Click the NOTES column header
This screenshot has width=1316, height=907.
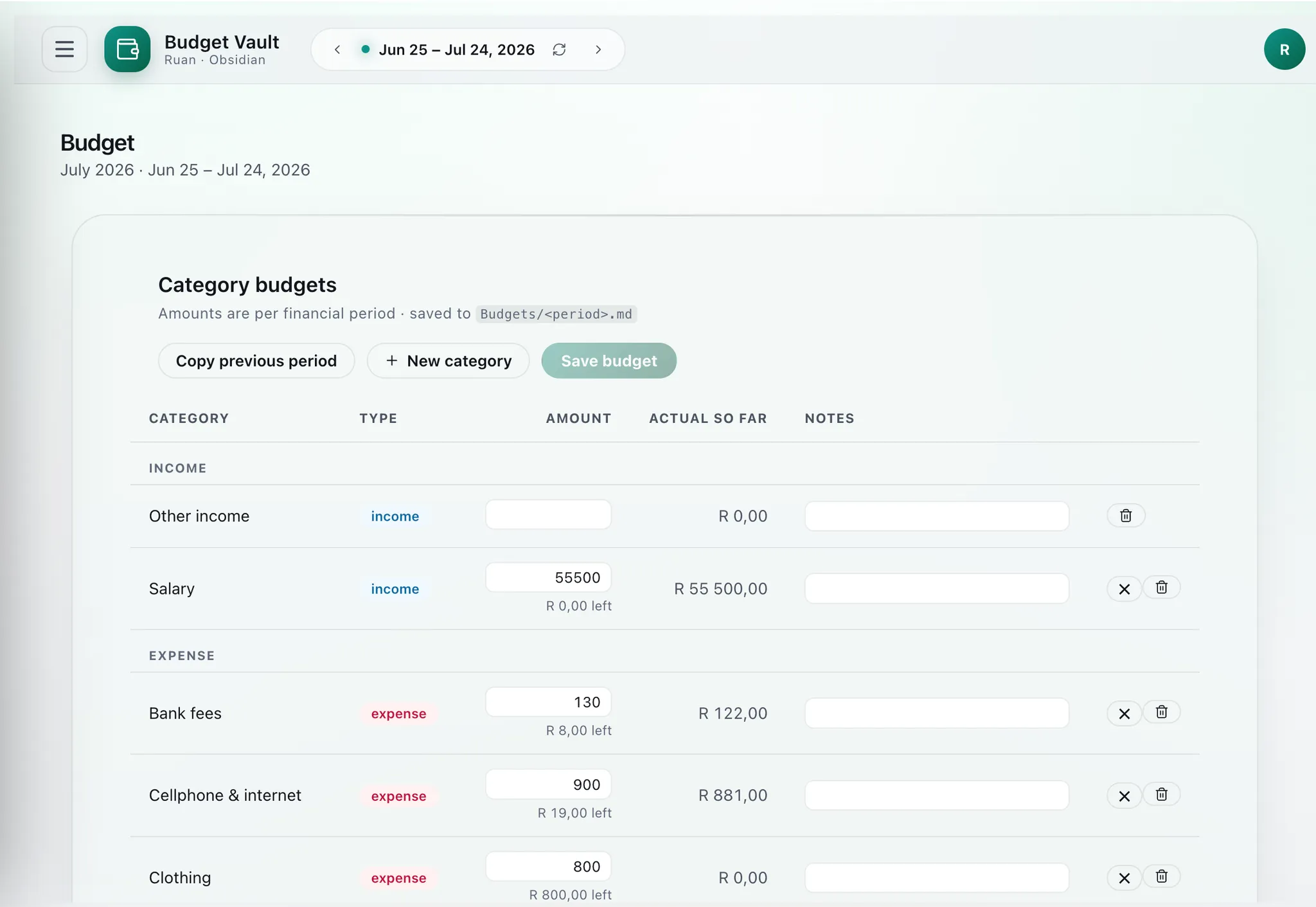tap(830, 418)
